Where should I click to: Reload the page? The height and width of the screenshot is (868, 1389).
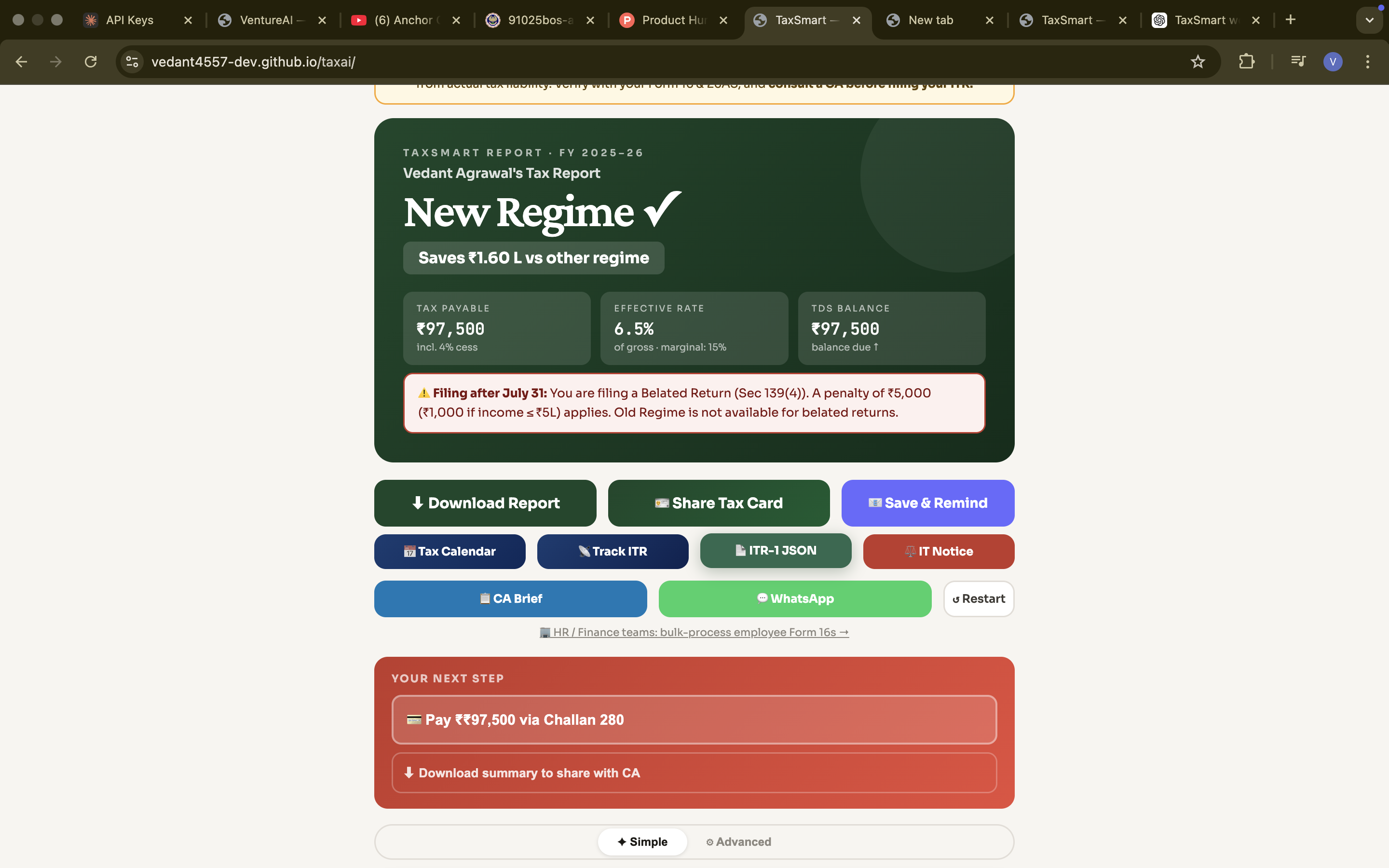pos(91,61)
